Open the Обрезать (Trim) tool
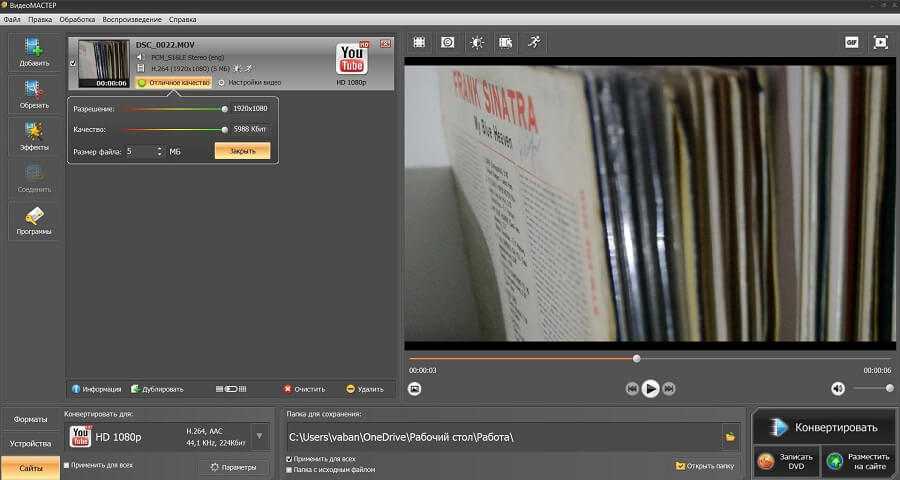This screenshot has height=480, width=900. (x=33, y=94)
